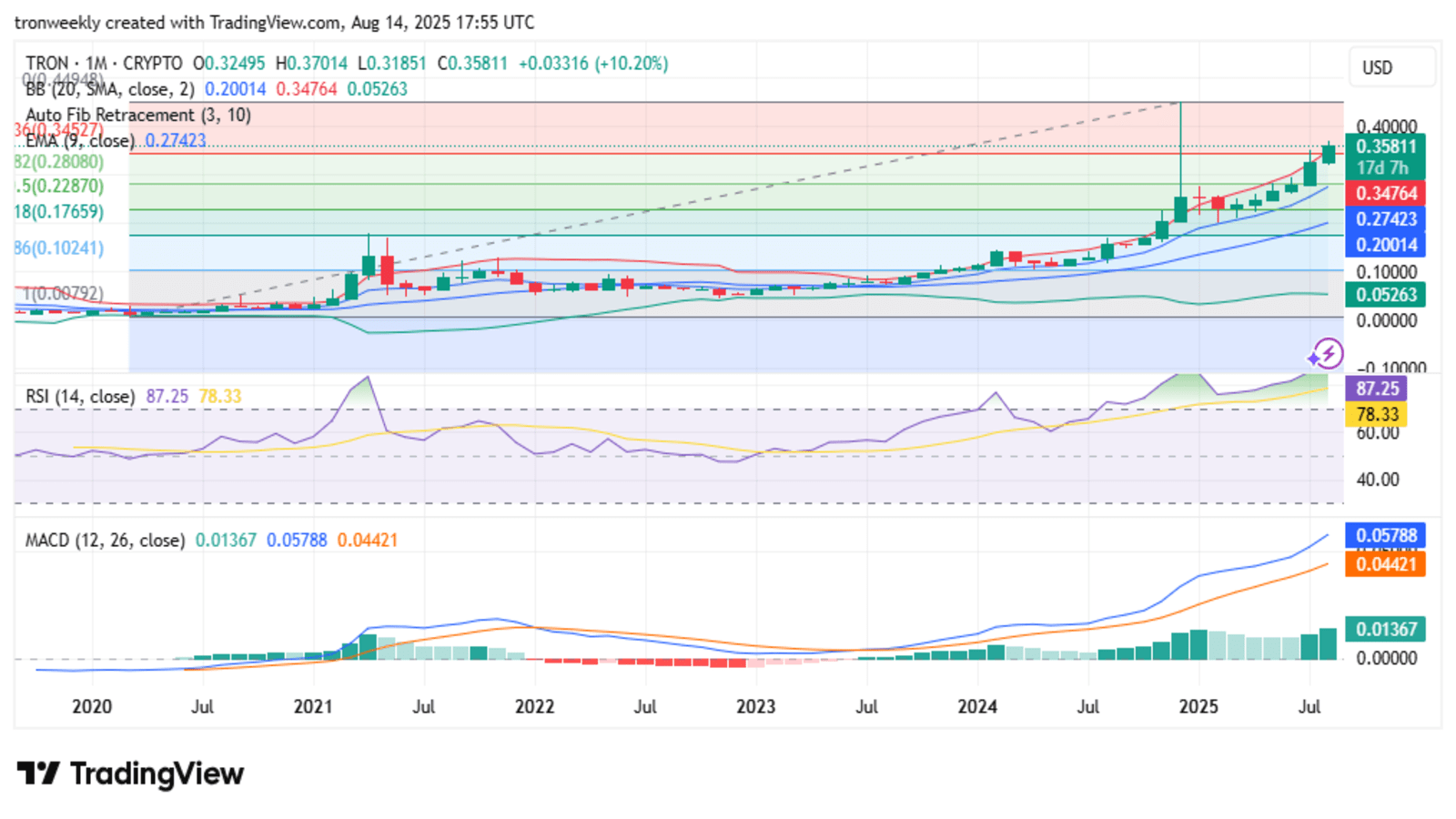
Task: Click the 40.00 RSI axis tick
Action: [x=1378, y=480]
